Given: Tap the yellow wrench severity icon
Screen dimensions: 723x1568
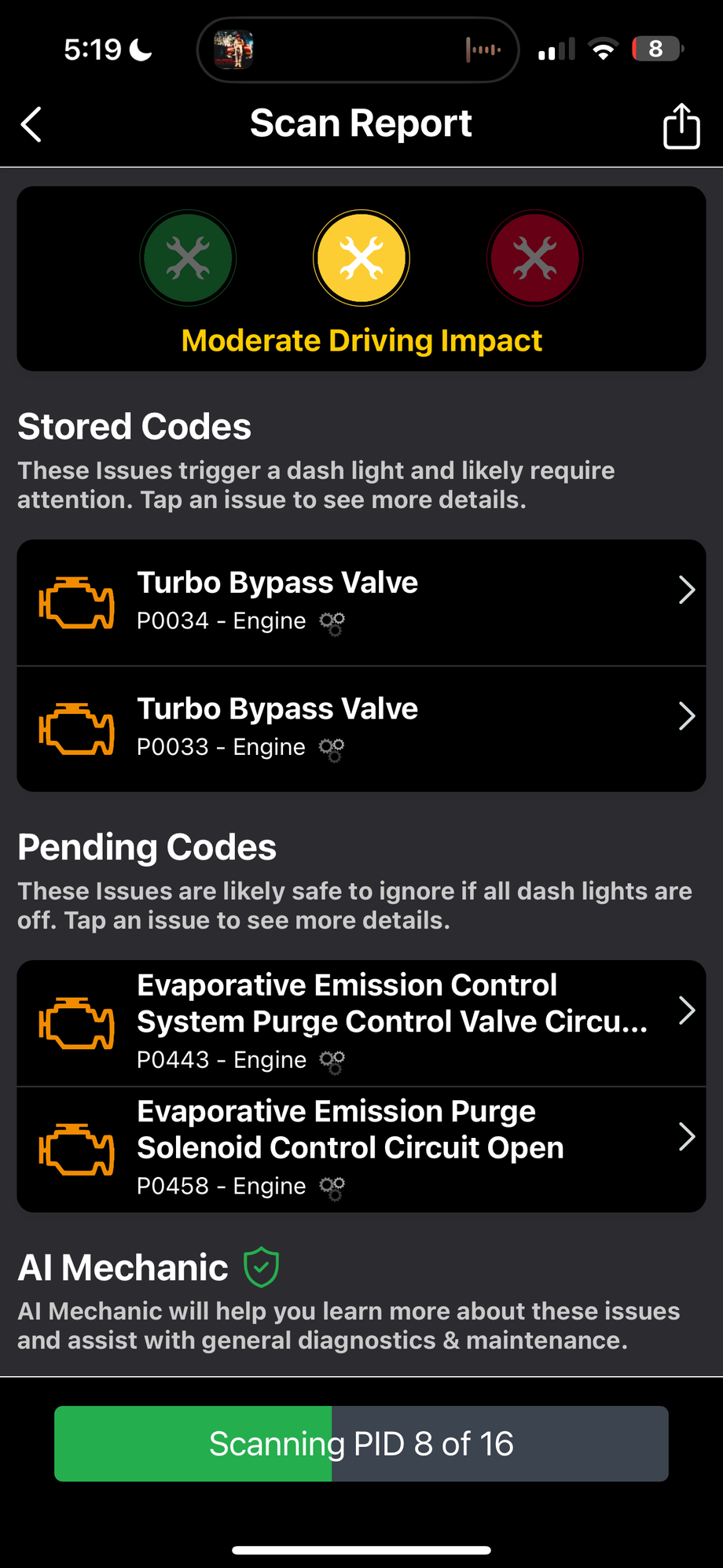Looking at the screenshot, I should click(x=361, y=258).
